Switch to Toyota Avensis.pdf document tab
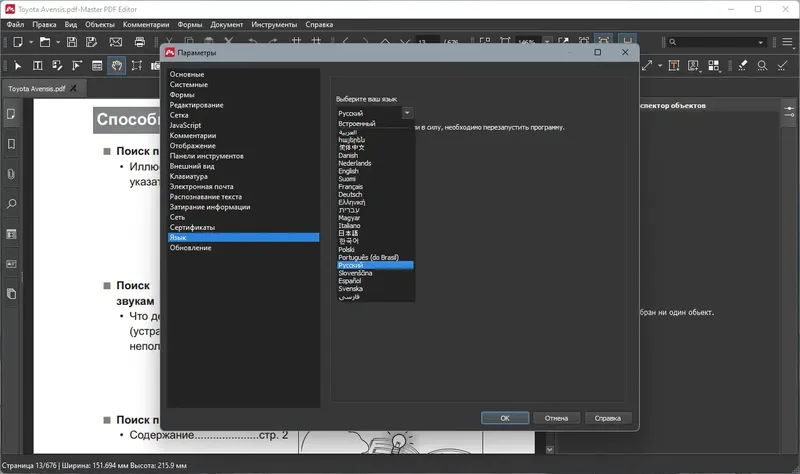The height and width of the screenshot is (474, 800). (x=37, y=89)
